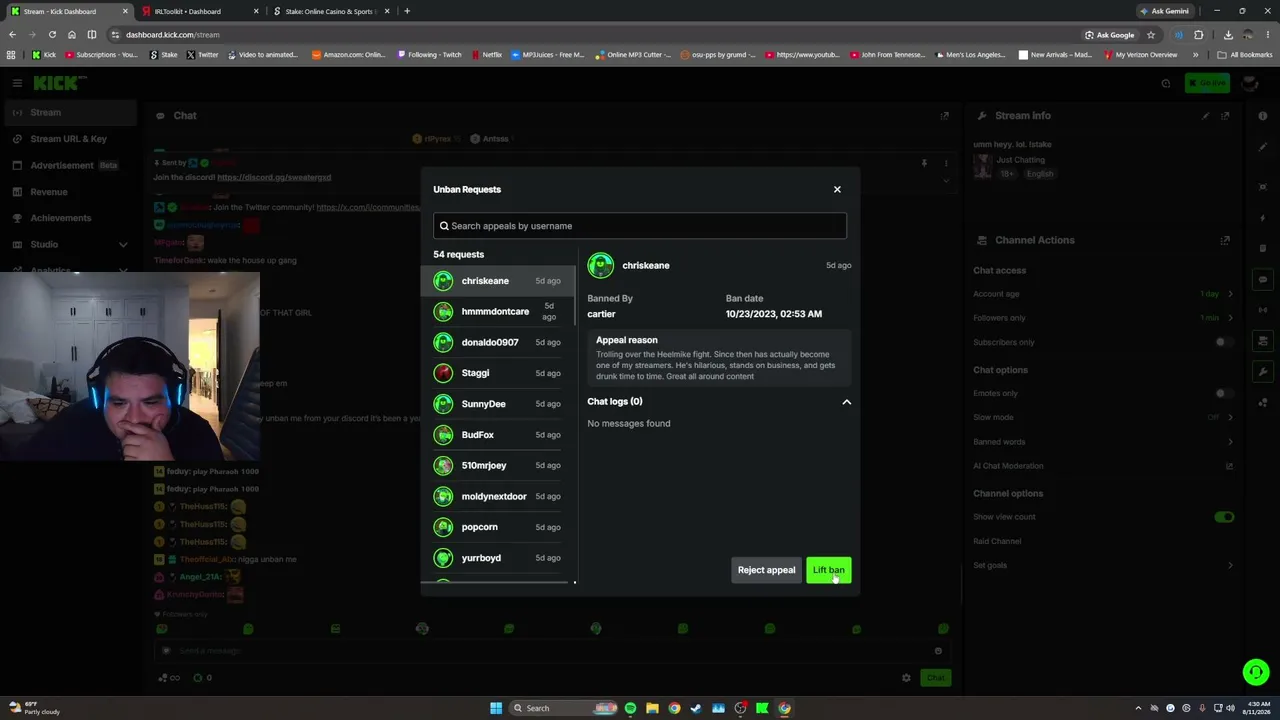The image size is (1280, 720).
Task: Pop out the Channel Actions panel
Action: [x=1225, y=240]
